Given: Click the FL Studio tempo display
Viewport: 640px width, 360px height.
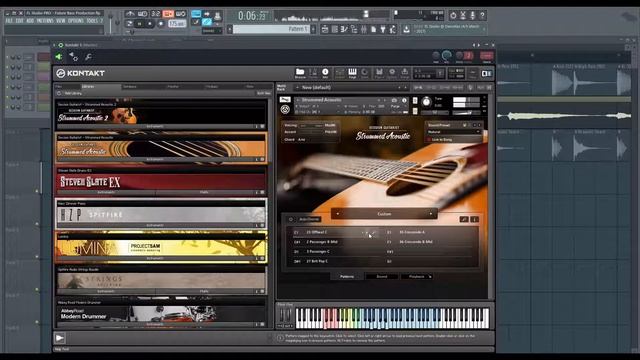Looking at the screenshot, I should click(x=177, y=24).
